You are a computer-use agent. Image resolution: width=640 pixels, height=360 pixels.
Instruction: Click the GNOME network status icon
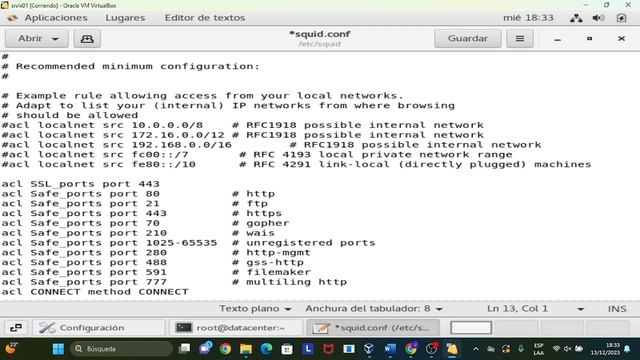pos(576,18)
